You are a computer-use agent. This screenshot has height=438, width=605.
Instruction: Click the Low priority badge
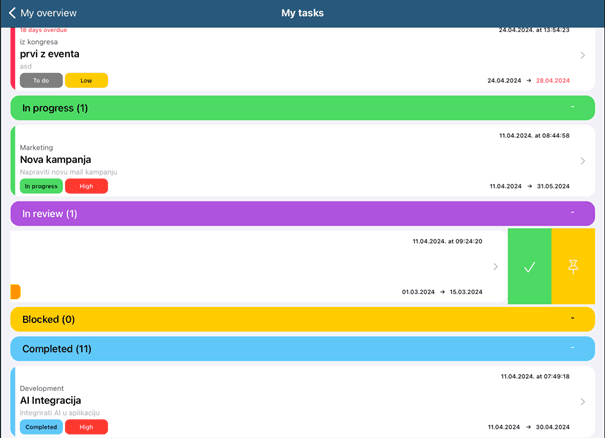click(86, 80)
